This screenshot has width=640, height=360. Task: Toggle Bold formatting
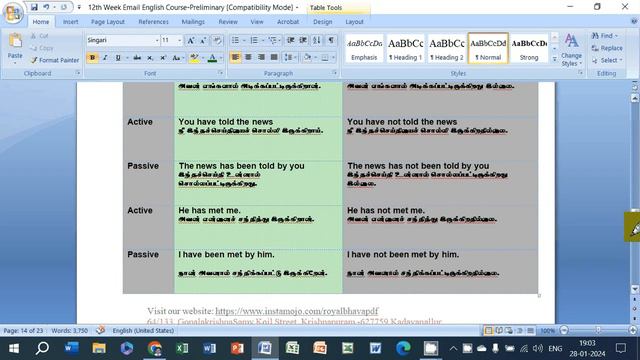pos(92,58)
